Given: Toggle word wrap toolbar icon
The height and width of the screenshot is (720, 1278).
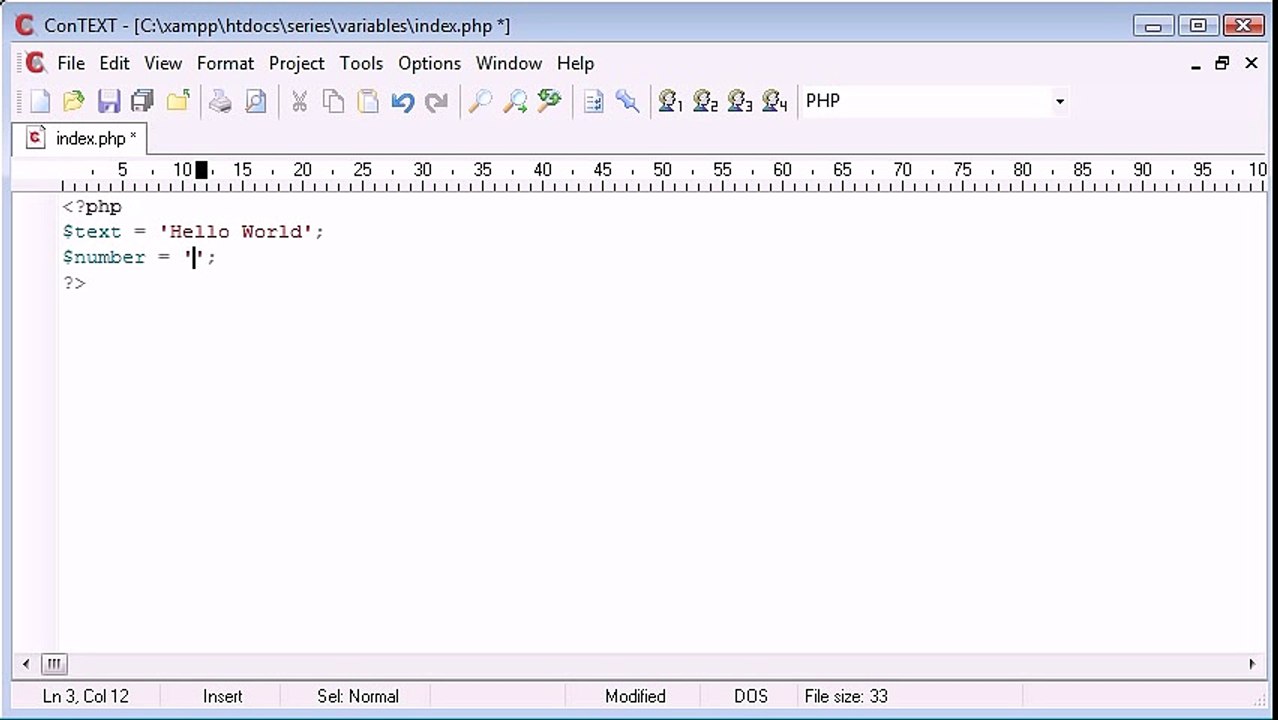Looking at the screenshot, I should click(594, 101).
